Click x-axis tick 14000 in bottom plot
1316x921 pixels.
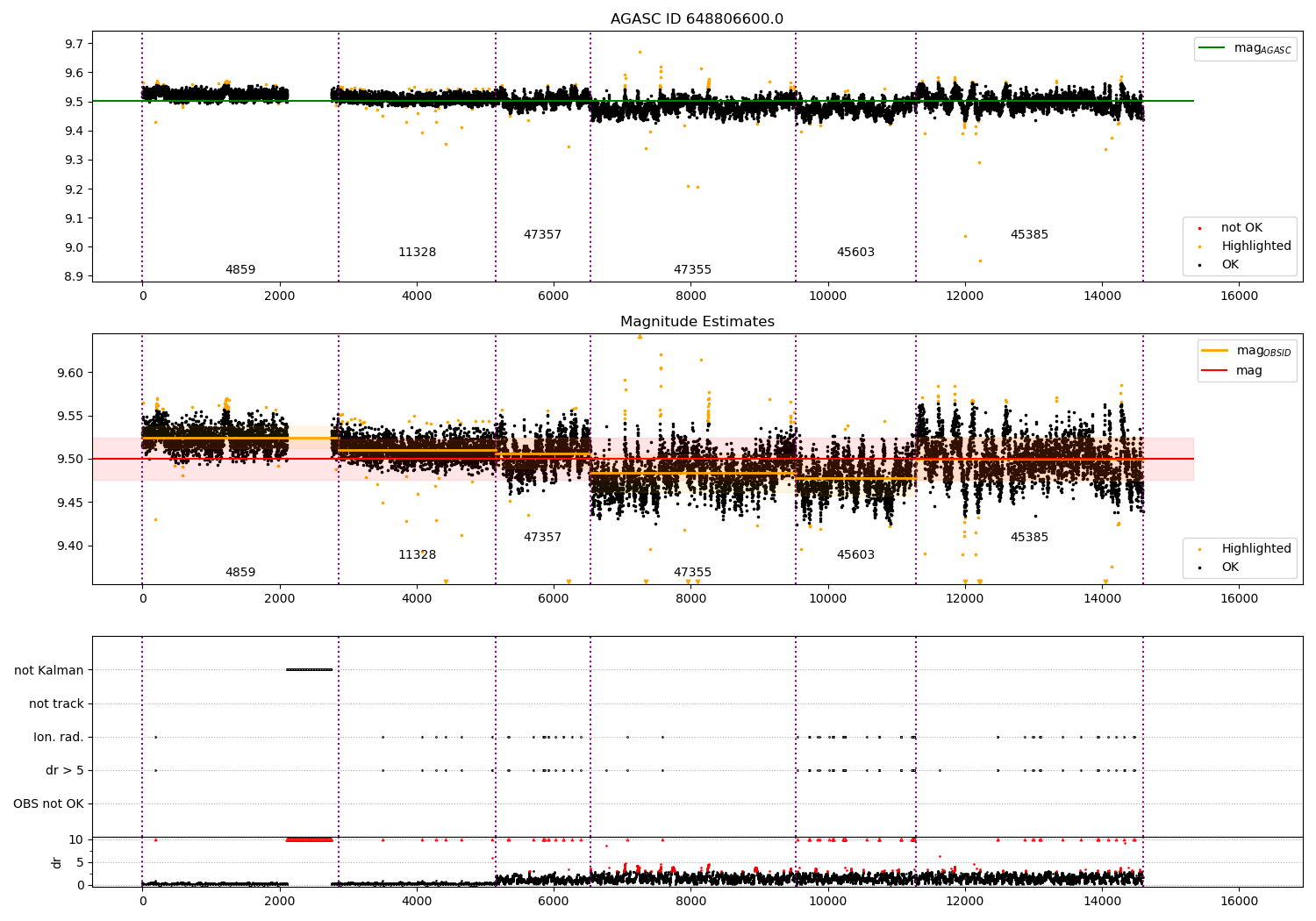(x=1102, y=902)
